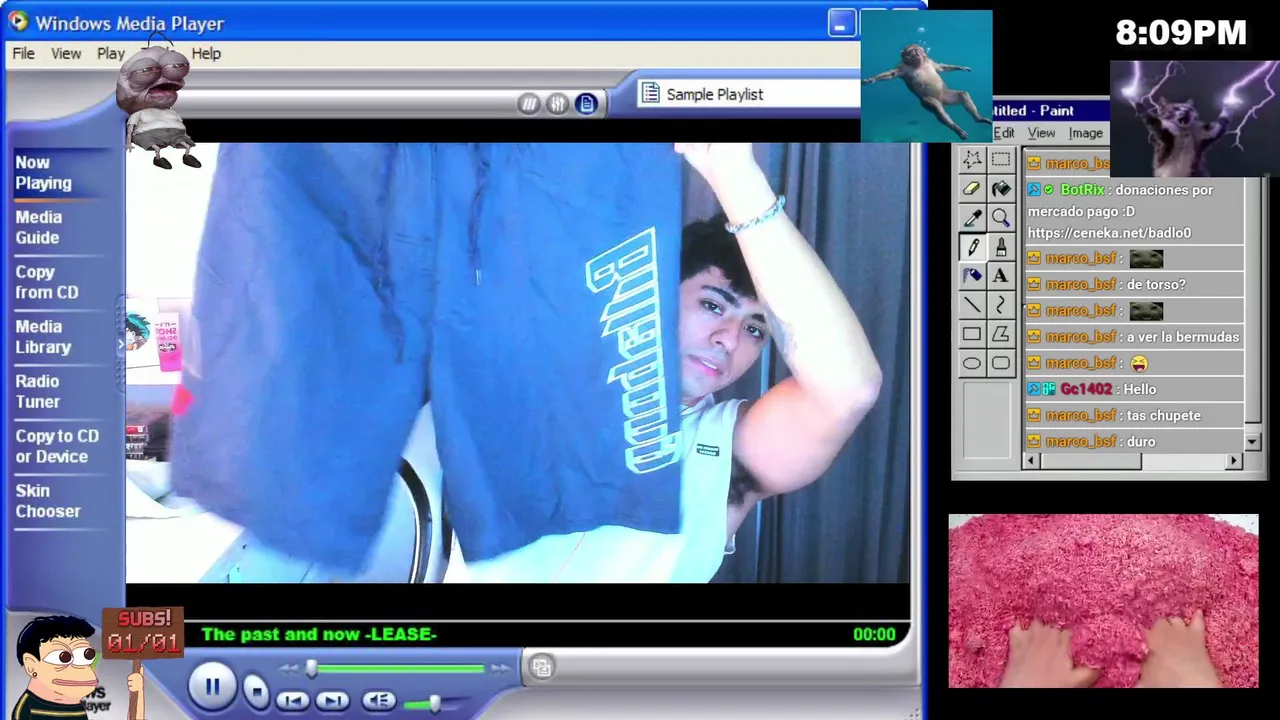
Task: Select the Now Playing tab
Action: [x=43, y=173]
